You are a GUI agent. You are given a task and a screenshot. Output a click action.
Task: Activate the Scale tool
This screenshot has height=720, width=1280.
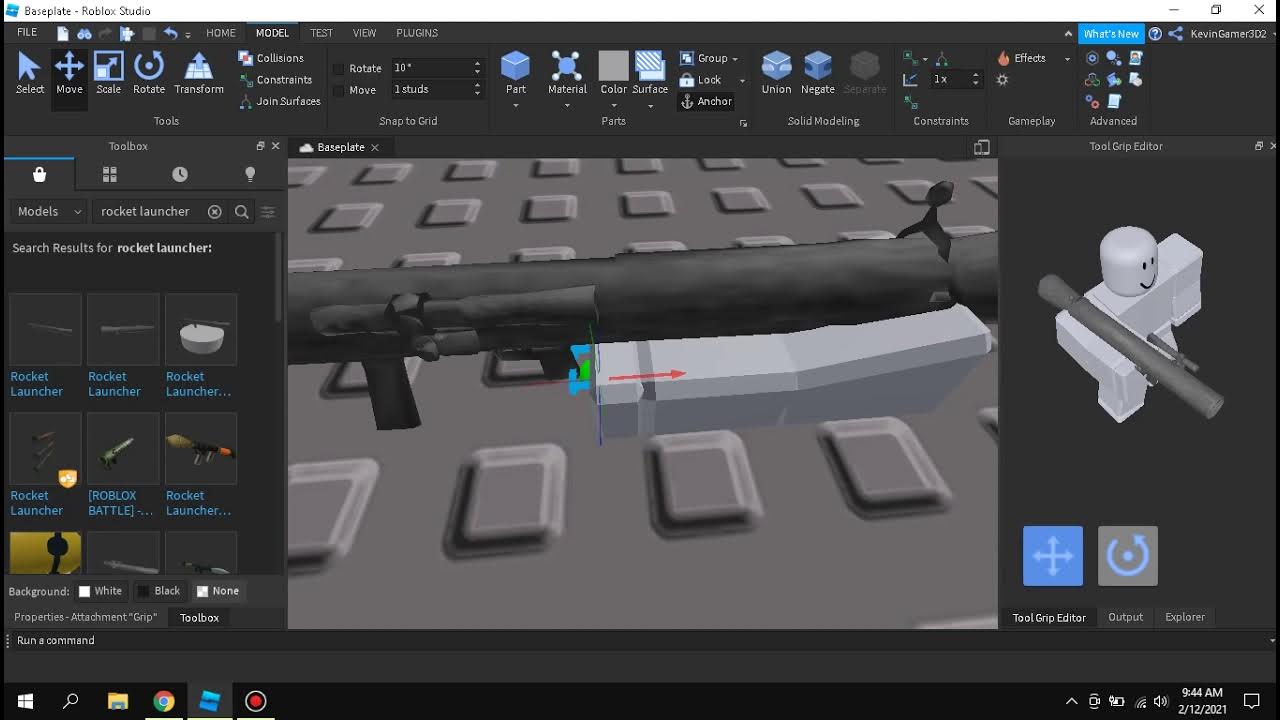(x=108, y=74)
